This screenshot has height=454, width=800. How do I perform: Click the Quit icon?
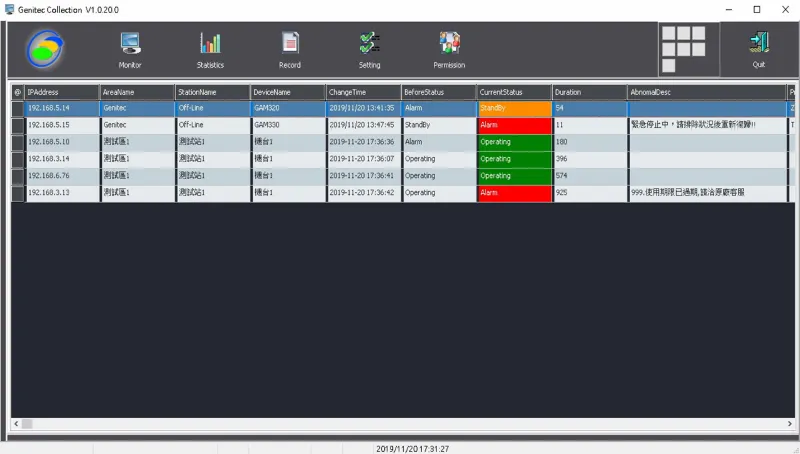(759, 49)
